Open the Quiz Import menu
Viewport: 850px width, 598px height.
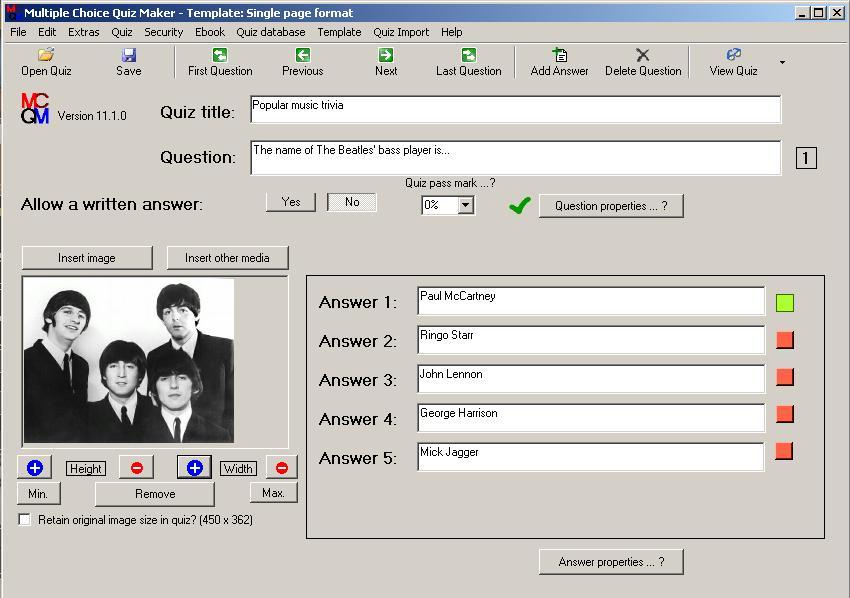point(401,32)
